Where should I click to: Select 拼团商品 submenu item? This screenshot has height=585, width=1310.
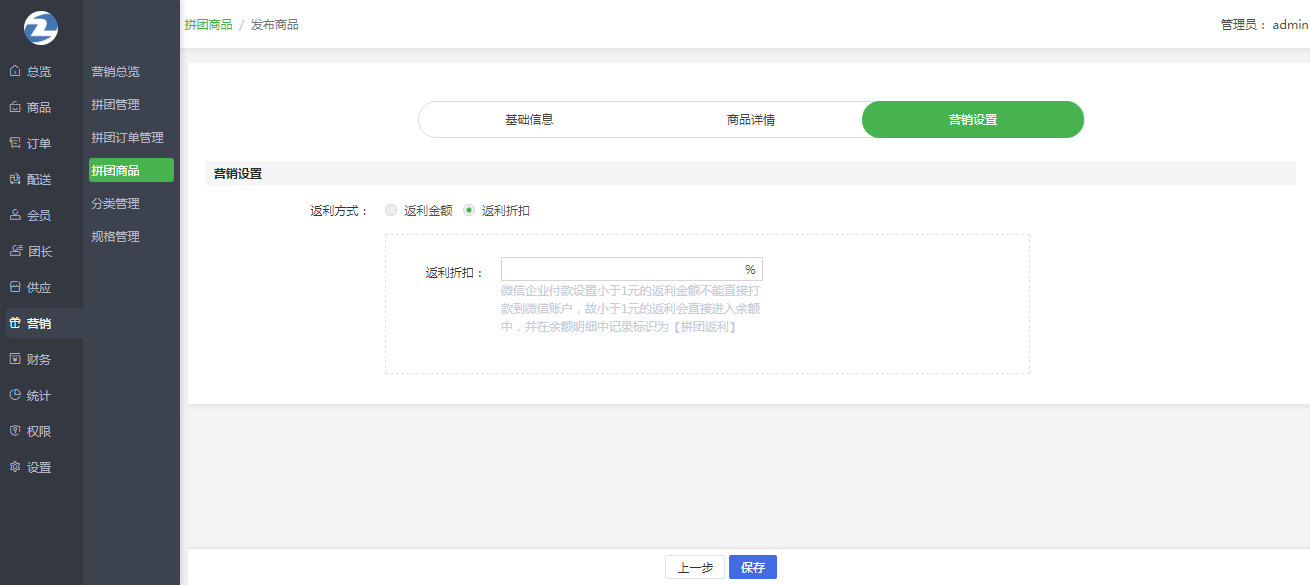131,170
